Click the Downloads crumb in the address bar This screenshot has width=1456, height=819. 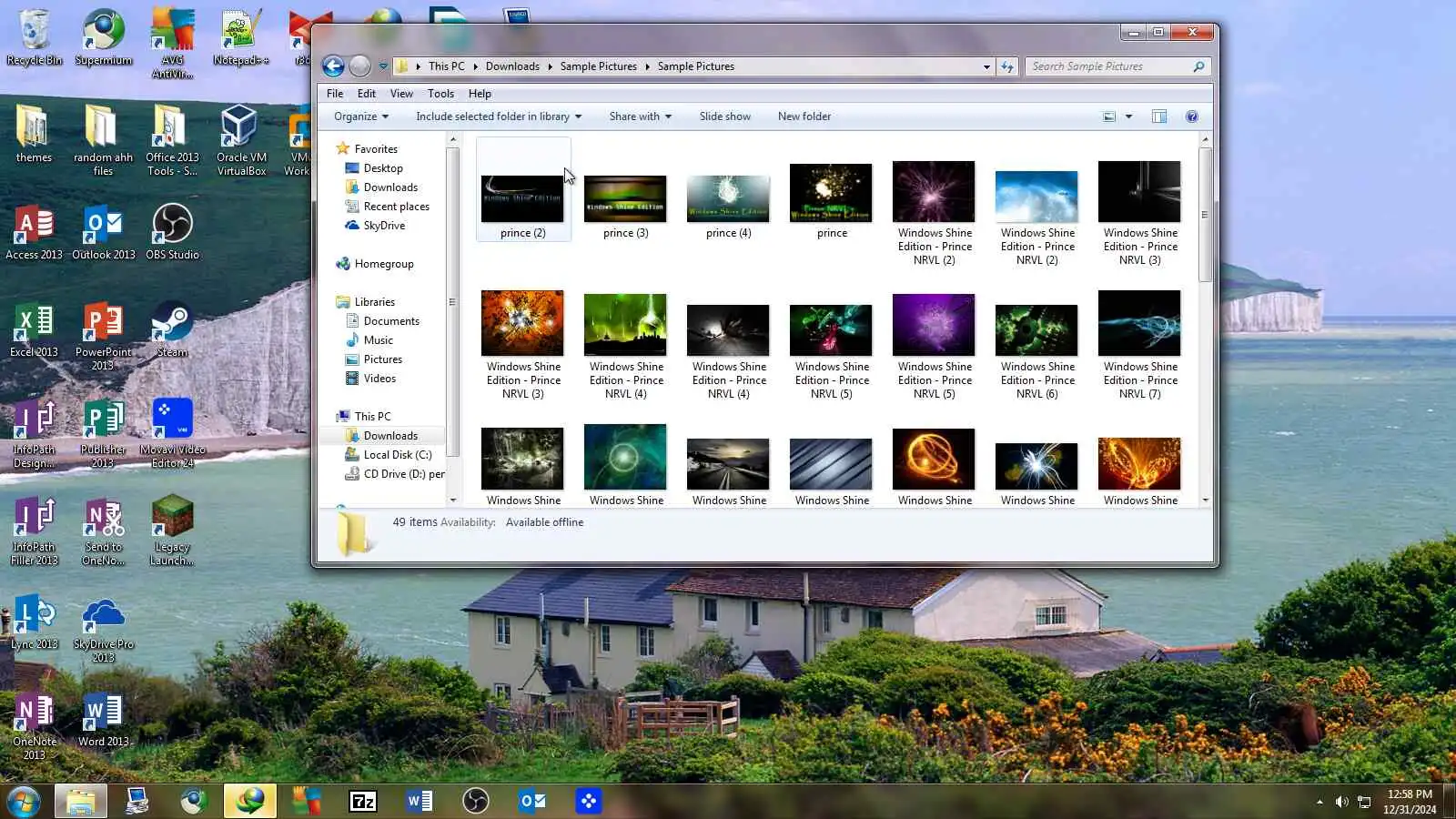click(x=512, y=66)
